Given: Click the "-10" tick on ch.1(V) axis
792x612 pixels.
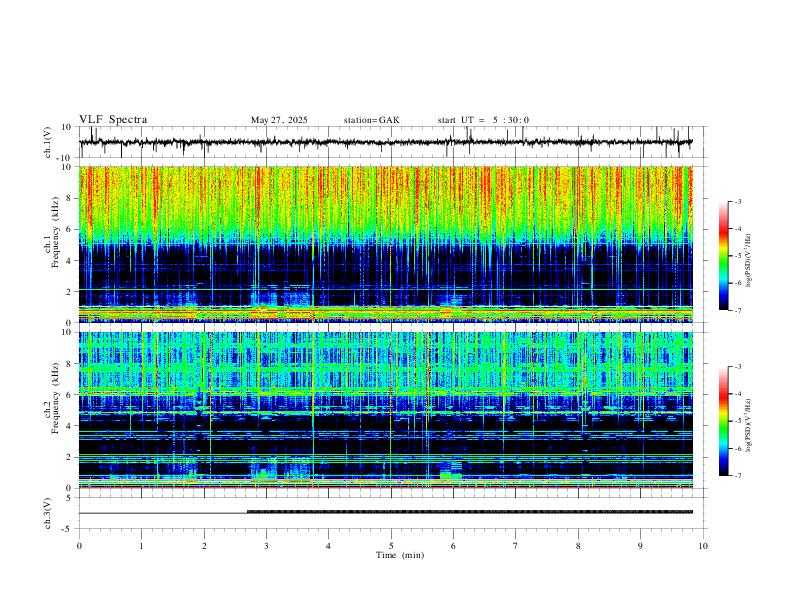Looking at the screenshot, I should [x=65, y=158].
